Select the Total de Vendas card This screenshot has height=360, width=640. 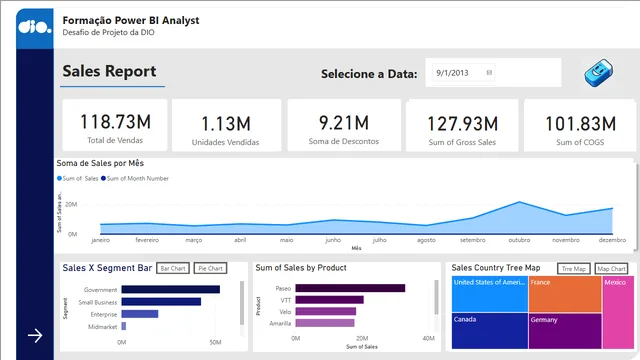click(115, 125)
